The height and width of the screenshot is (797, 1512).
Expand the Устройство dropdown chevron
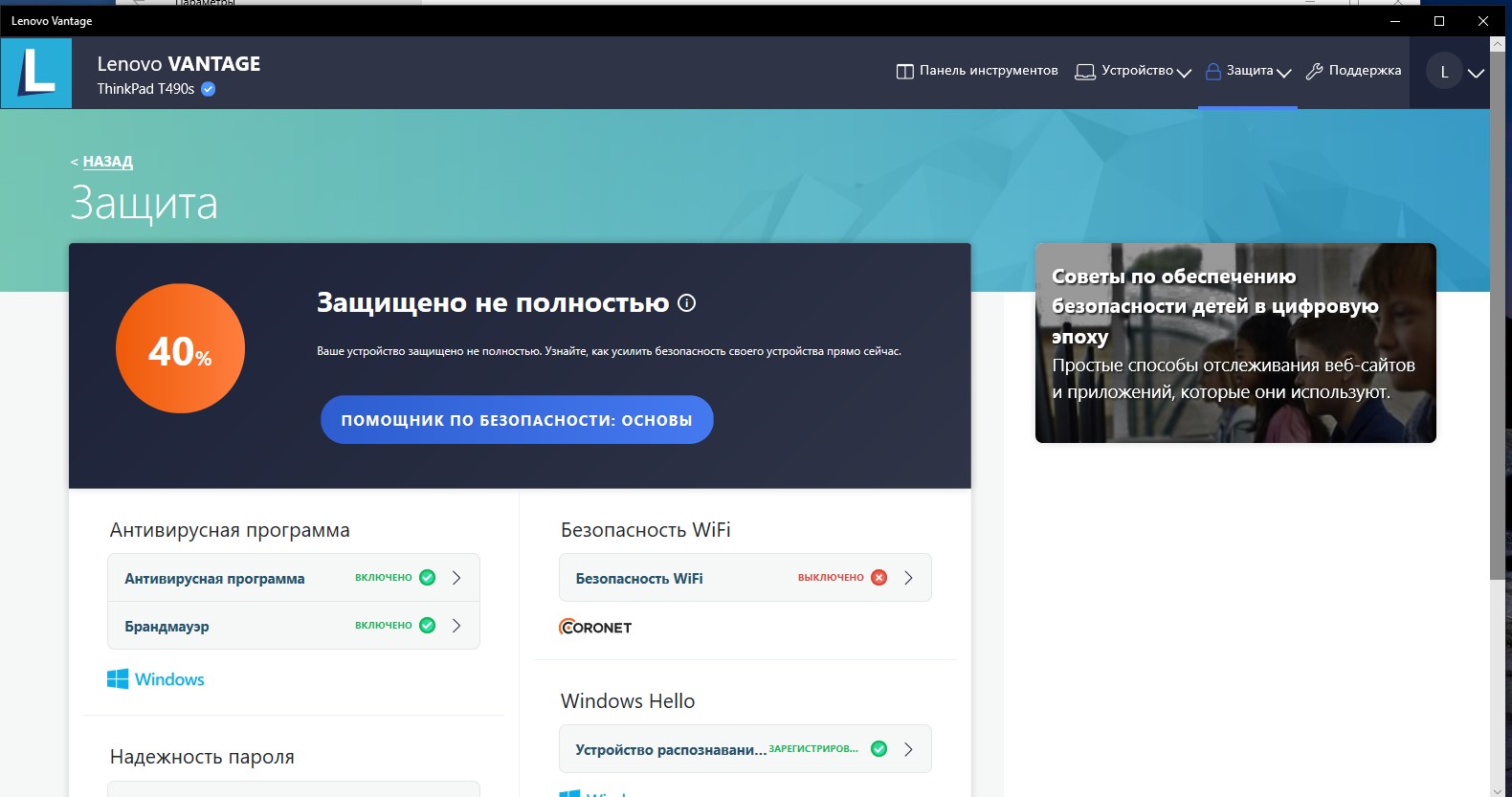click(x=1184, y=73)
